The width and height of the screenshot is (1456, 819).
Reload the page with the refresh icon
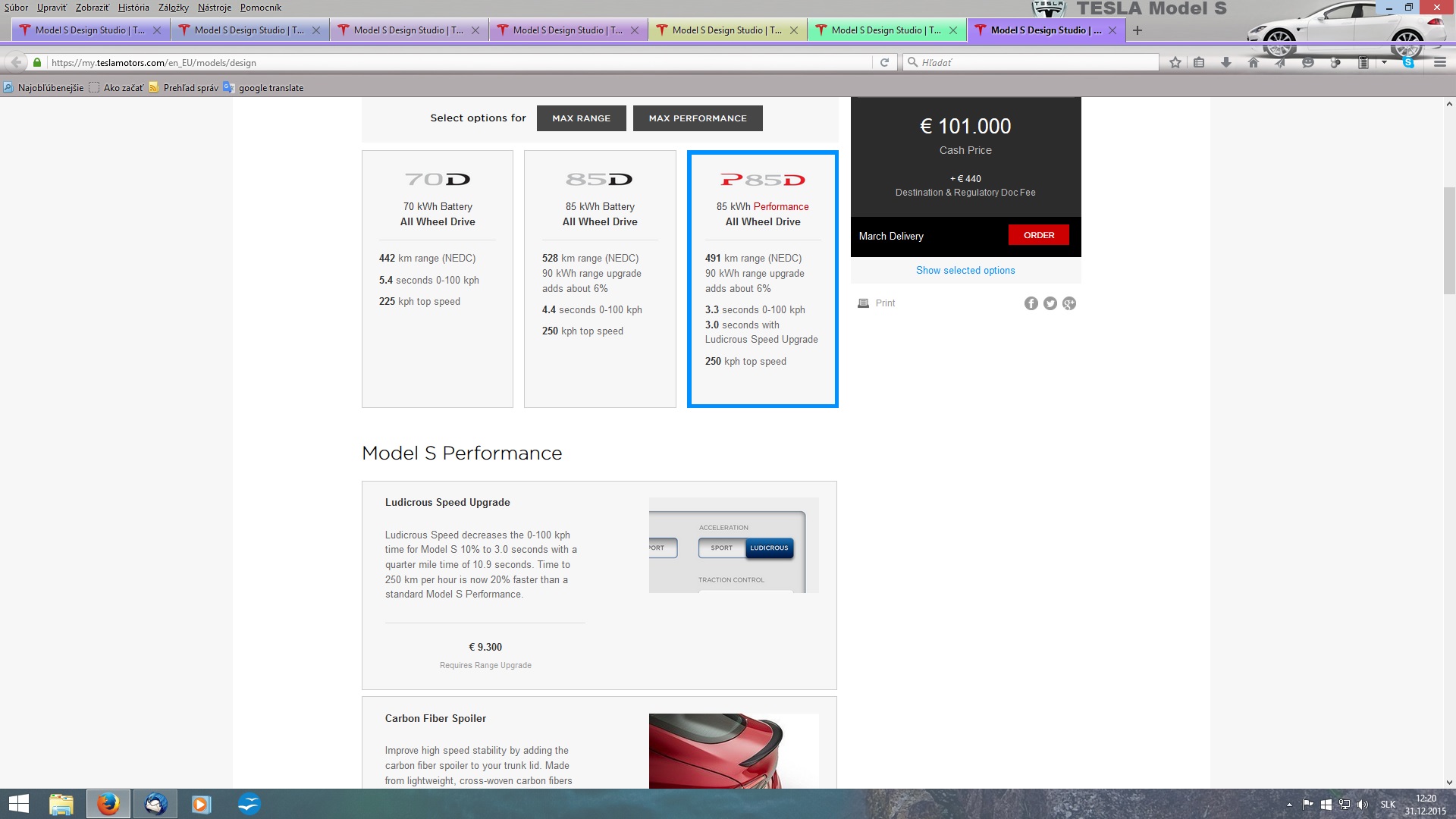[x=884, y=62]
